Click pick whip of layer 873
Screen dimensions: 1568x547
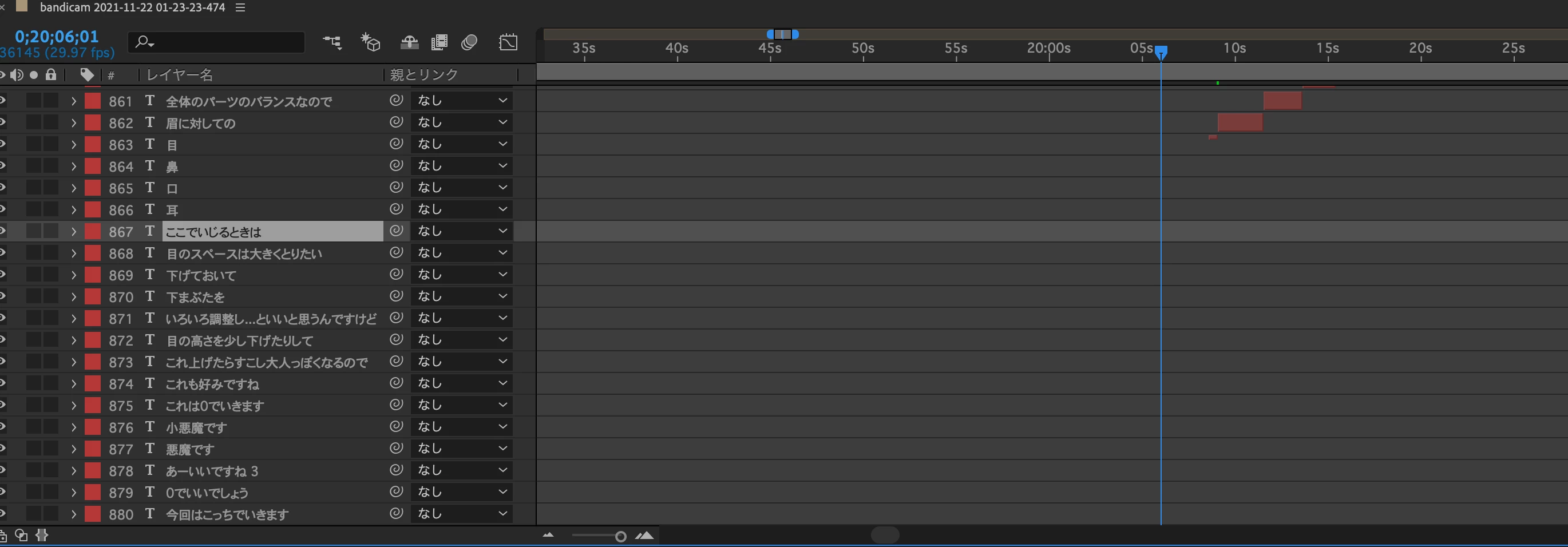(396, 361)
